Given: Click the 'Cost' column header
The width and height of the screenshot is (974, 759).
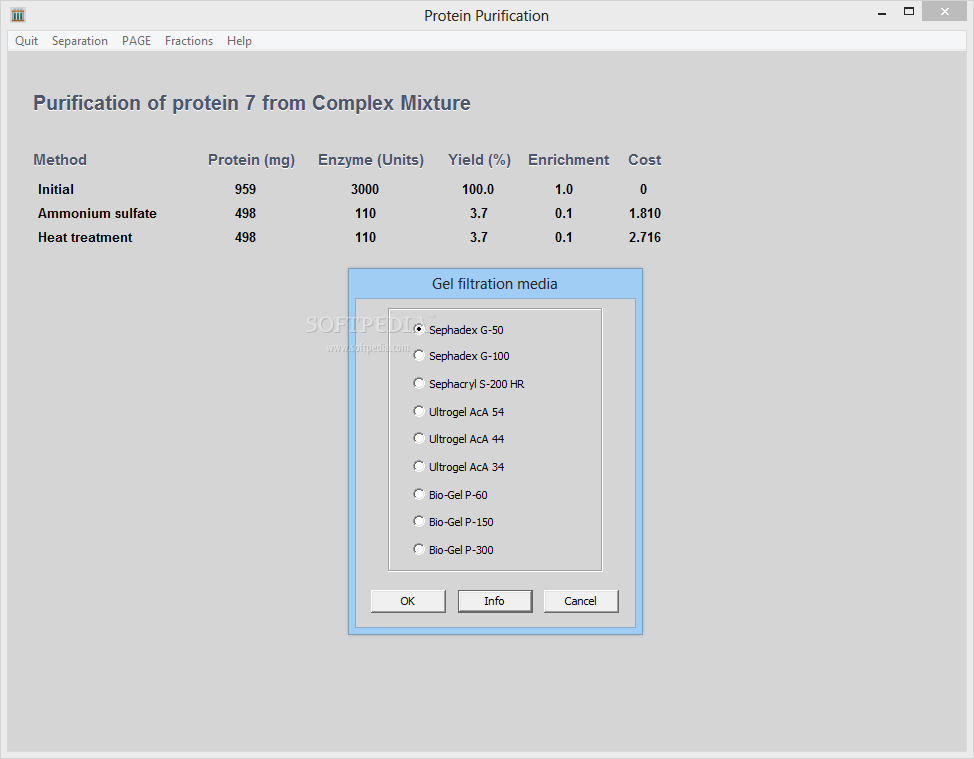Looking at the screenshot, I should click(644, 160).
